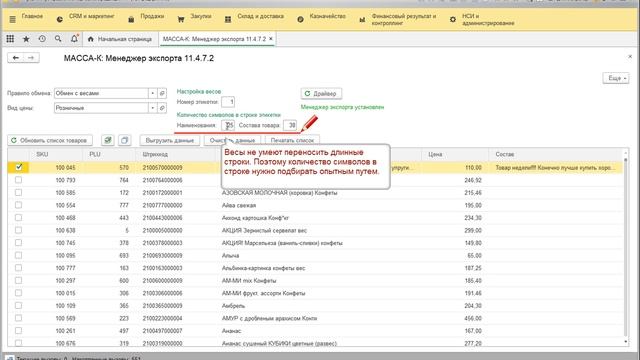Check the АКЦИЯ Зернистый сервелат row checkbox
Viewport: 640px width, 360px height.
click(x=18, y=230)
